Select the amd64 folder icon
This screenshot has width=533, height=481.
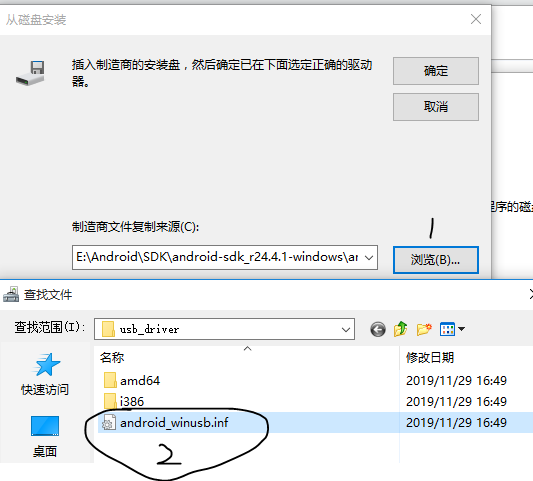pos(110,380)
